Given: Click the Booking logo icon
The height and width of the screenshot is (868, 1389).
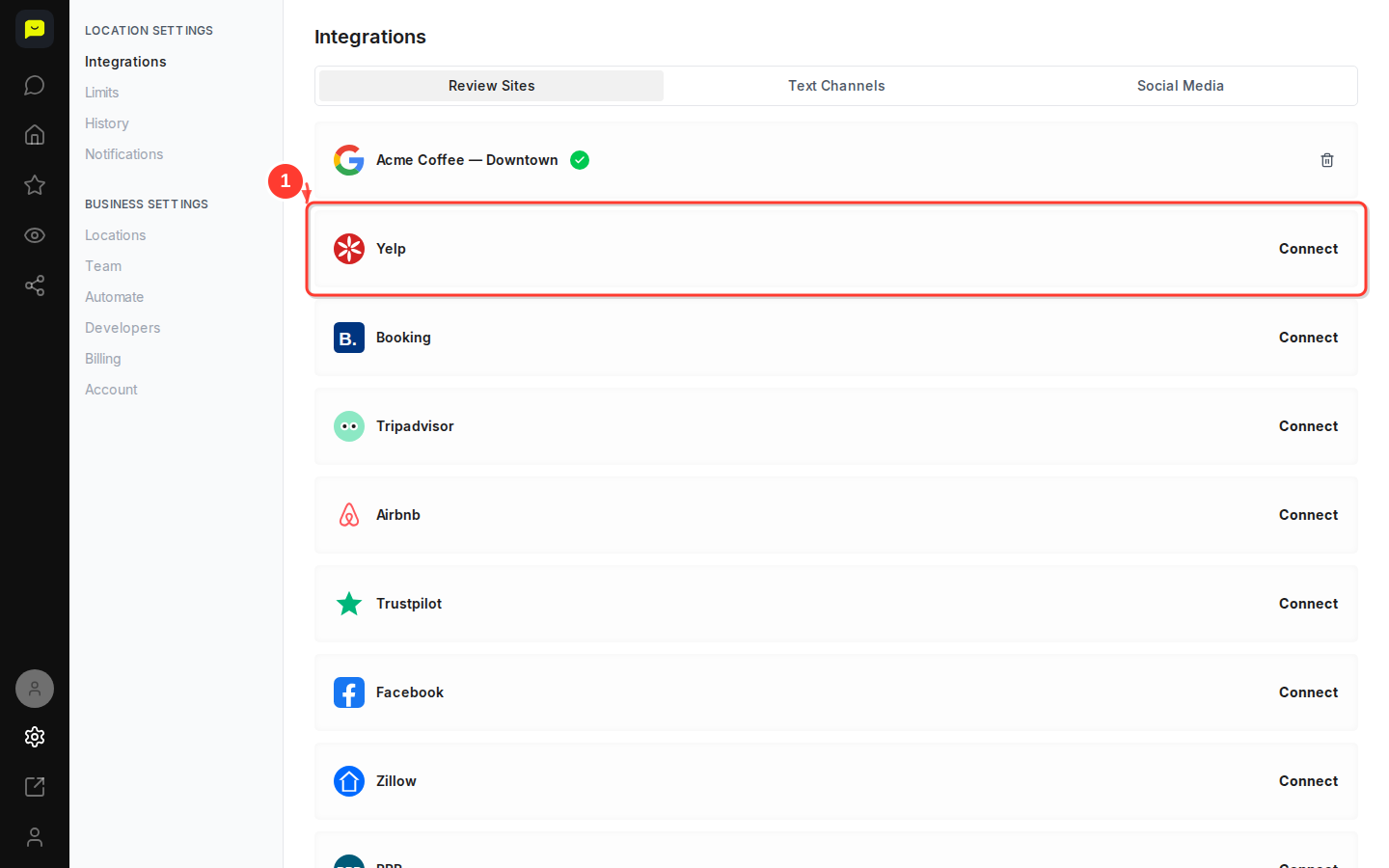Looking at the screenshot, I should 349,338.
